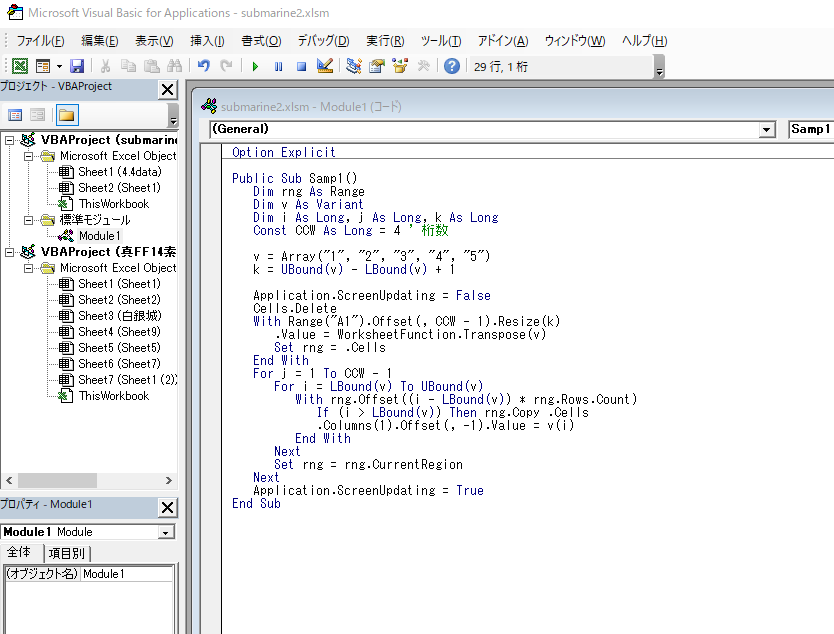This screenshot has height=634, width=834.
Task: Click the blue Help question mark icon
Action: [452, 66]
